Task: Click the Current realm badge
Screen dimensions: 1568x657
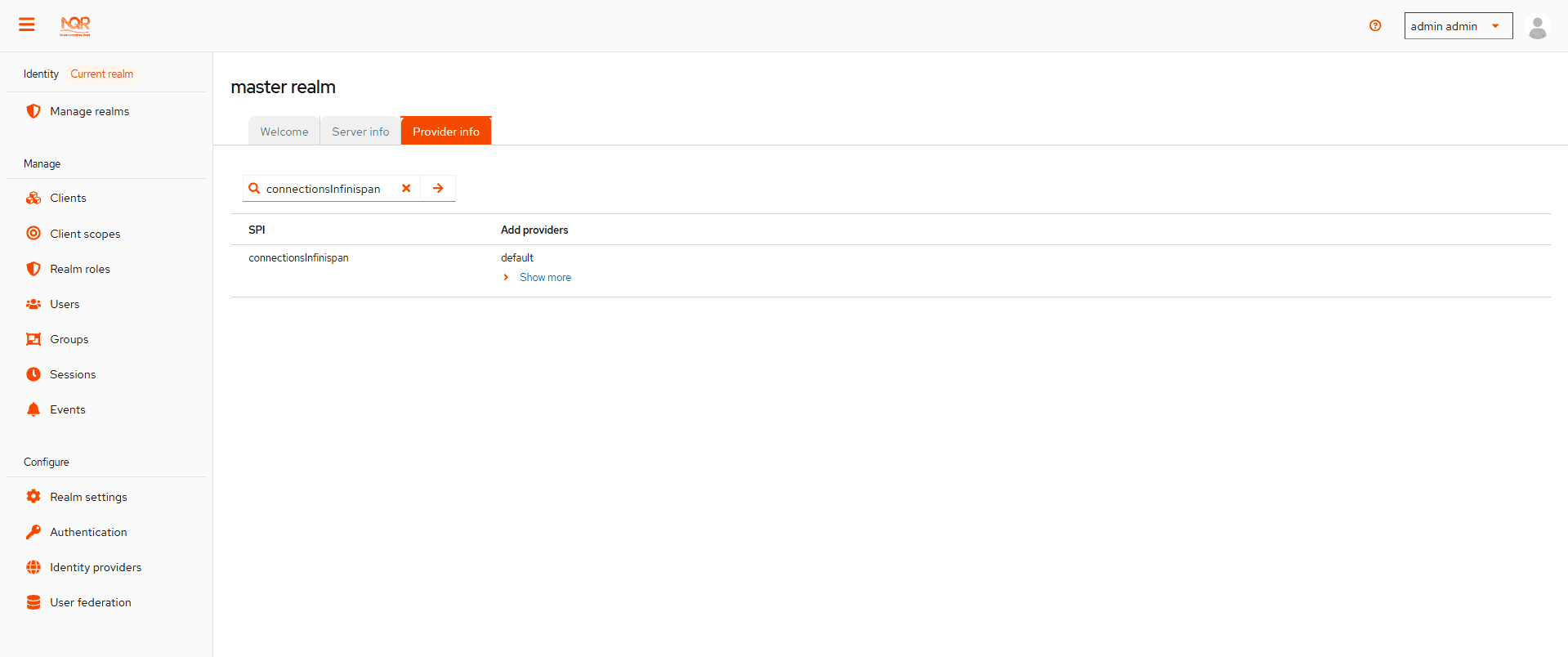Action: (102, 74)
